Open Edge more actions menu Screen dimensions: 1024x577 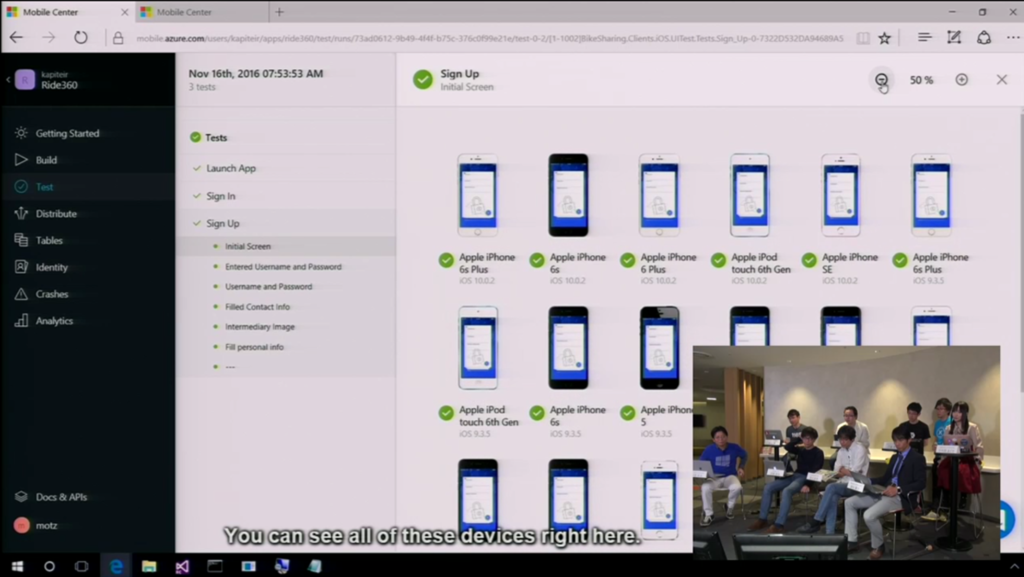(x=1012, y=38)
